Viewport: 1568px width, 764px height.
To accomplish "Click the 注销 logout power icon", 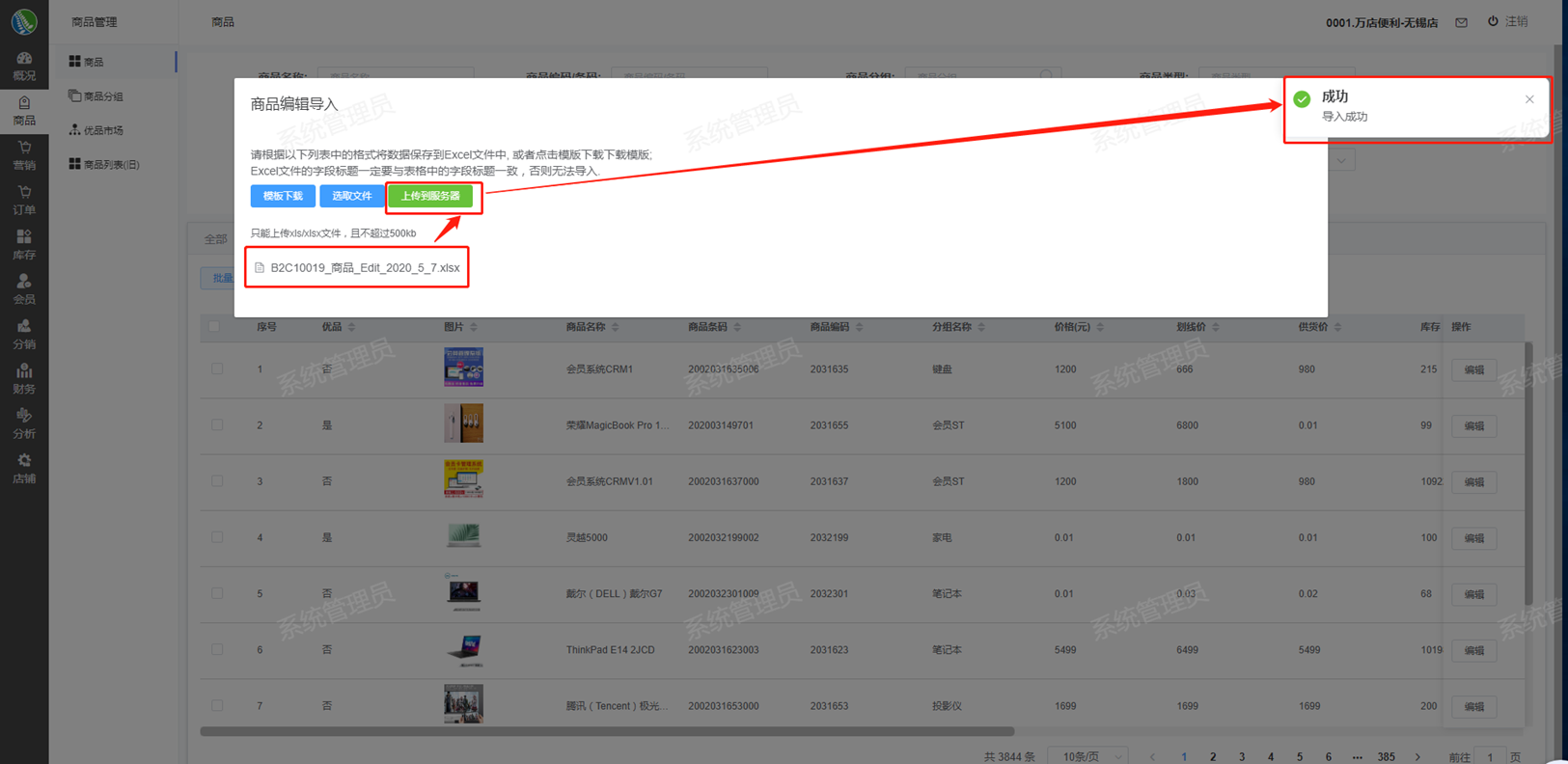I will click(1493, 21).
